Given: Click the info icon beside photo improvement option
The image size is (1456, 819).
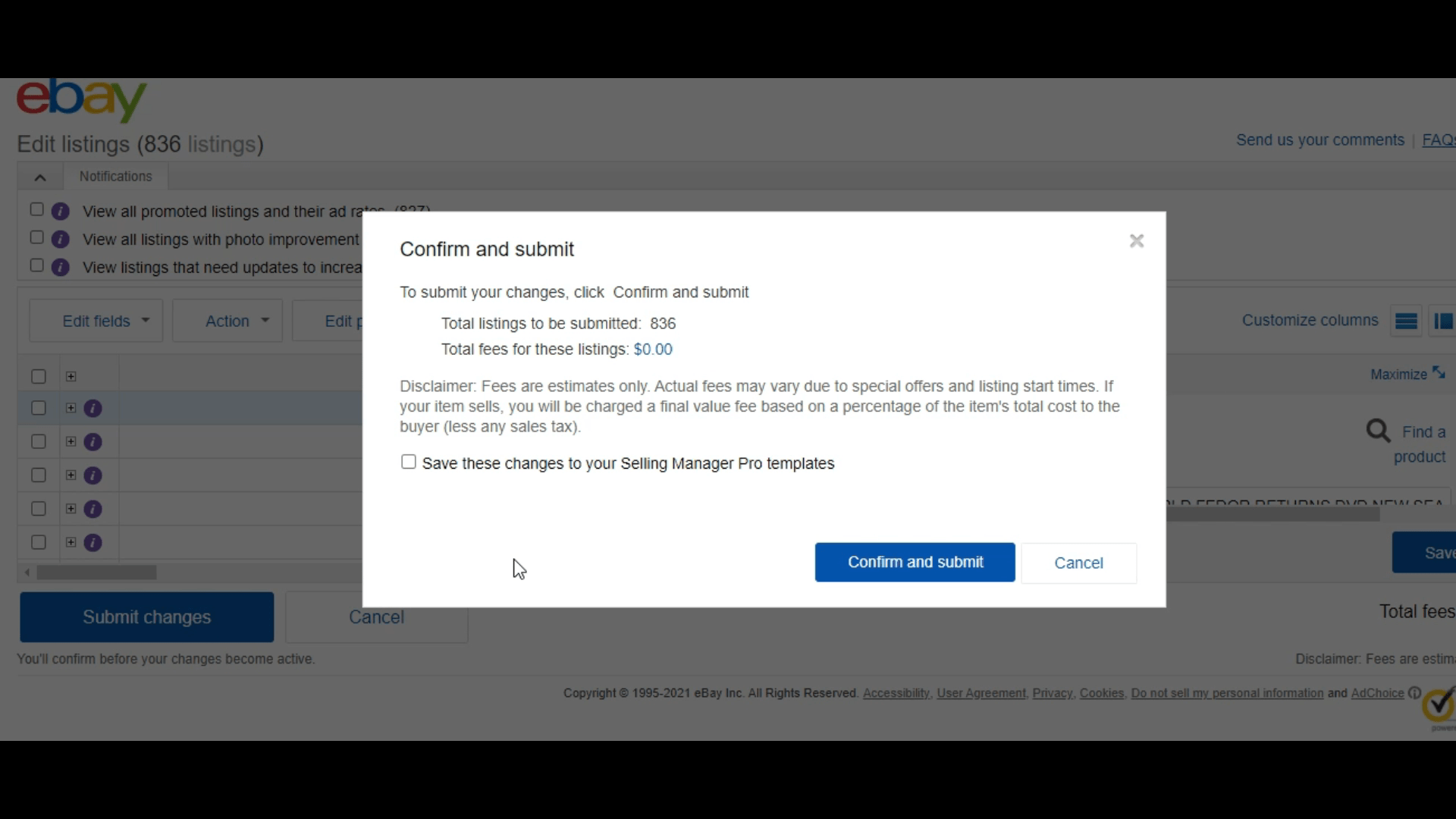Looking at the screenshot, I should pos(61,237).
